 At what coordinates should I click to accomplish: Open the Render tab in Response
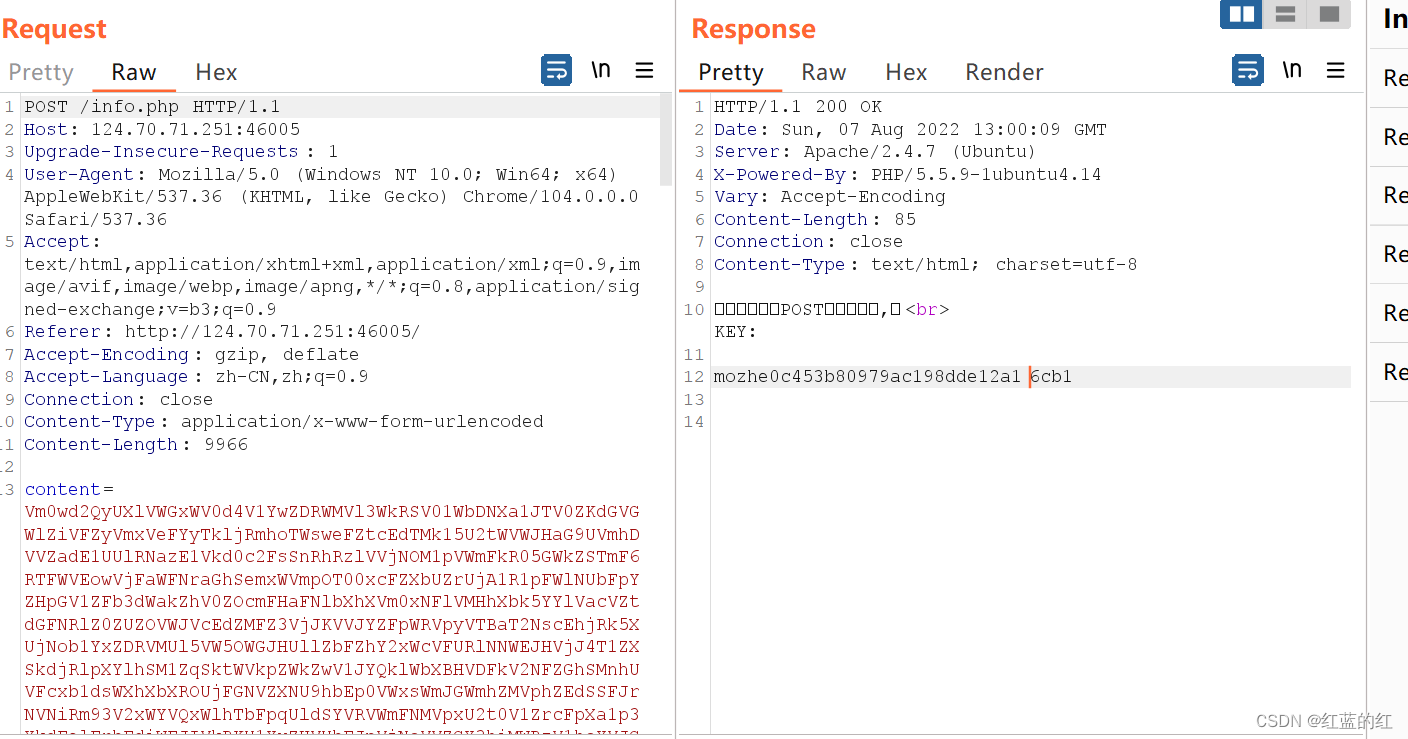click(x=1004, y=72)
